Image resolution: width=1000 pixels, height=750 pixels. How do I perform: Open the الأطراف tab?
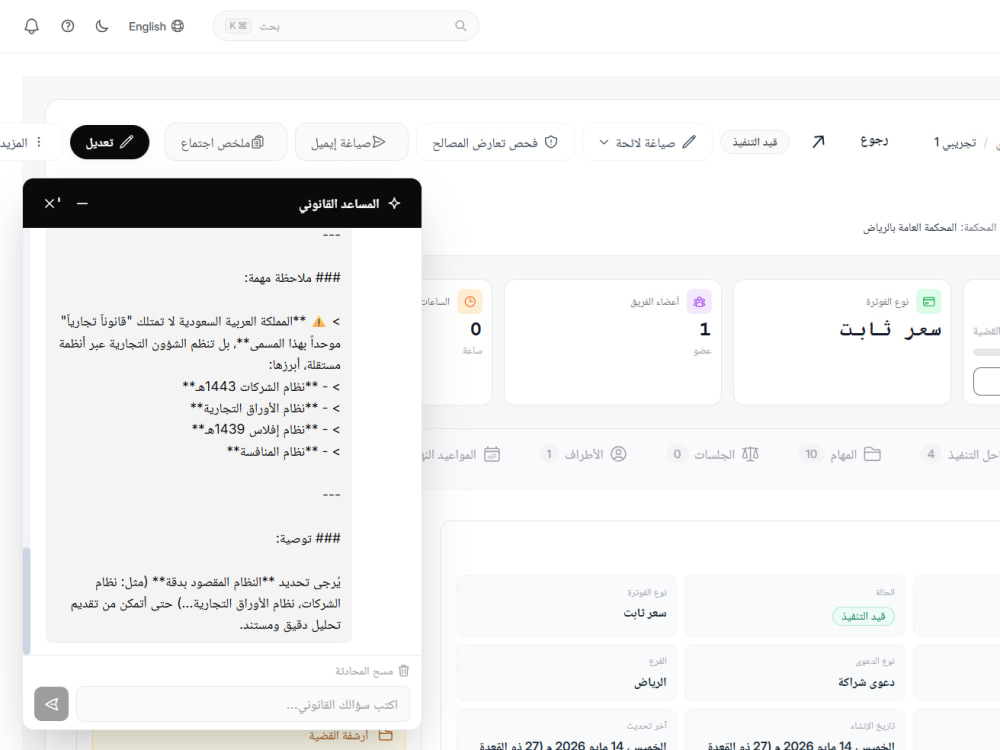tap(583, 455)
